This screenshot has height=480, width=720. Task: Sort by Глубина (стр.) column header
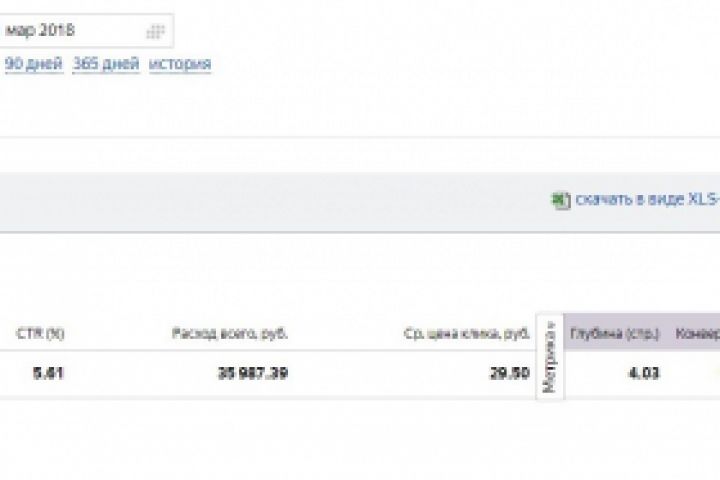coord(615,333)
